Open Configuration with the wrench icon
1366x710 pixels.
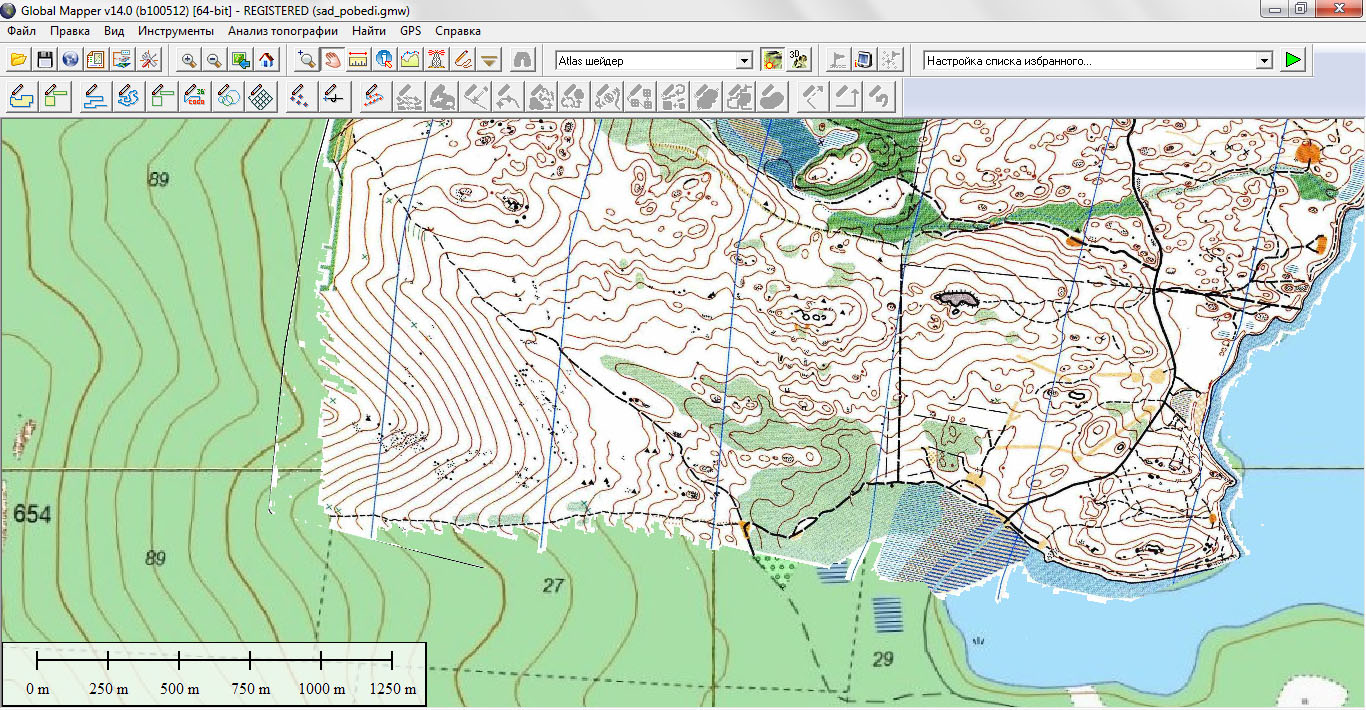(x=149, y=61)
